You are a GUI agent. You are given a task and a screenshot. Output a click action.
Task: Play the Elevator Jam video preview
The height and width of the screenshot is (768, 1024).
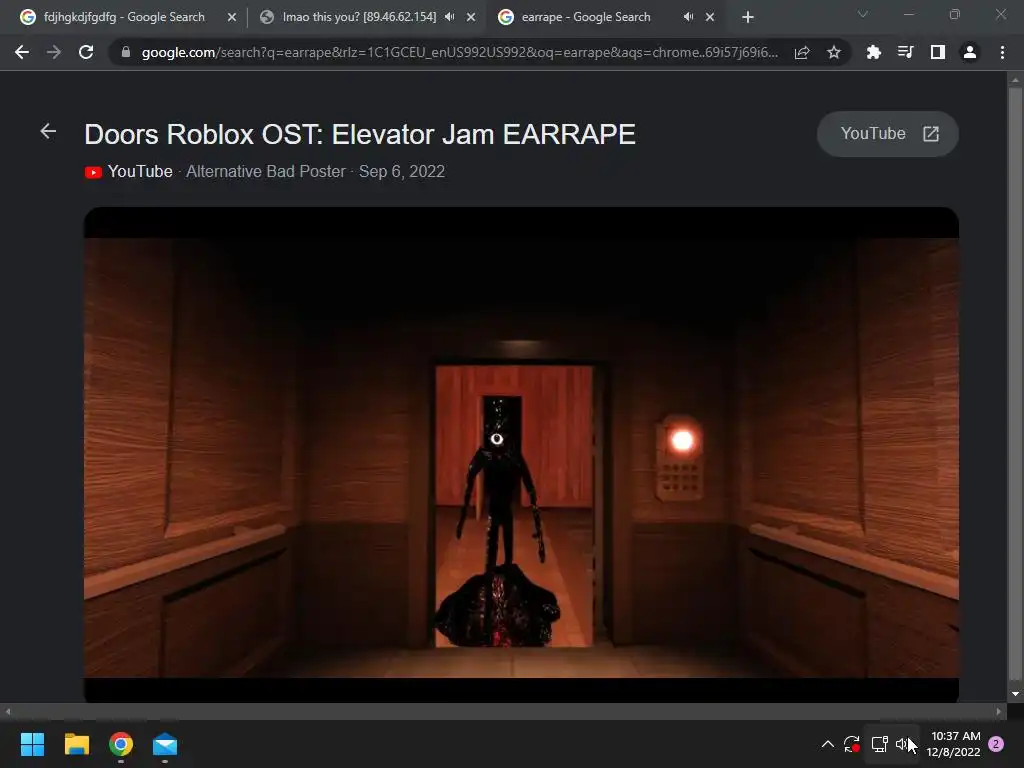point(521,455)
